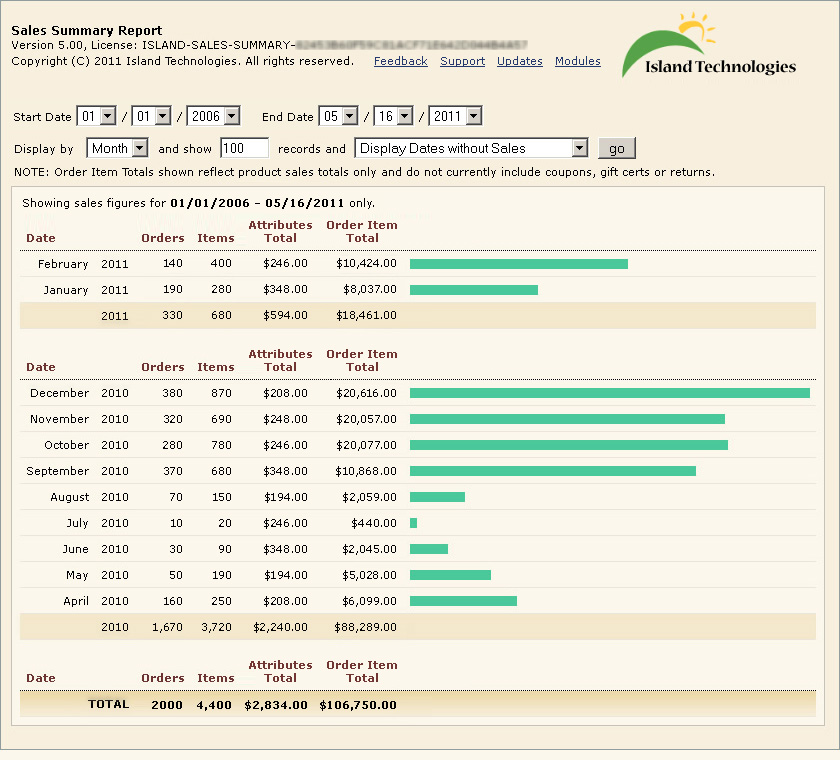This screenshot has width=840, height=760.
Task: Click the $2,045.00 order item total
Action: pyautogui.click(x=369, y=549)
